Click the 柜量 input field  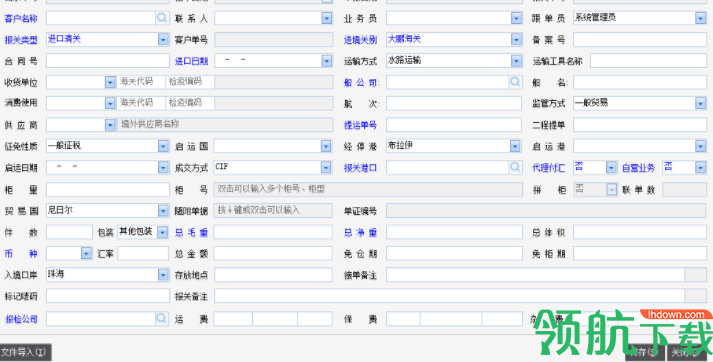coord(108,189)
